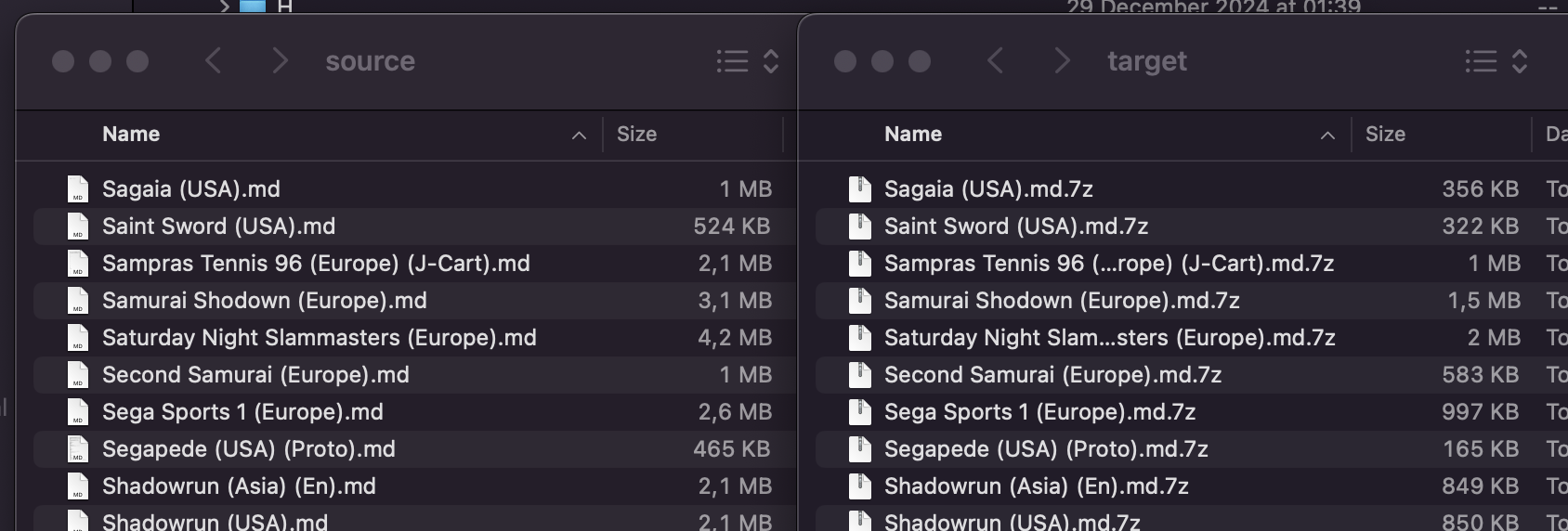Click the 524 KB size of Saint Sword in source
1568x531 pixels.
(x=732, y=227)
